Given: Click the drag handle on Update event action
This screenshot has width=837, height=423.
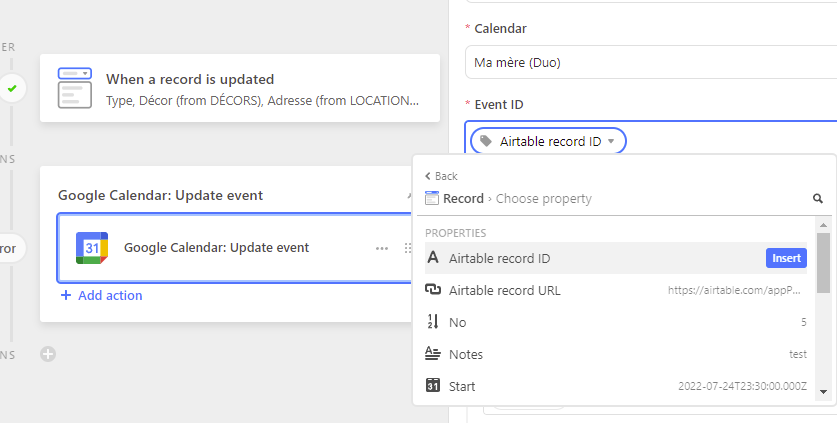Looking at the screenshot, I should [408, 248].
